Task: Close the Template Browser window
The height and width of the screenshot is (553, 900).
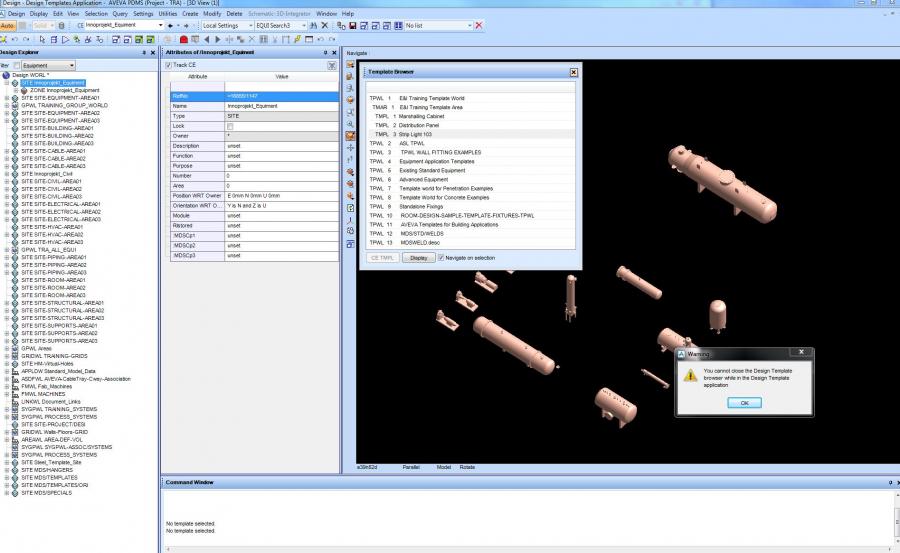Action: click(x=573, y=72)
